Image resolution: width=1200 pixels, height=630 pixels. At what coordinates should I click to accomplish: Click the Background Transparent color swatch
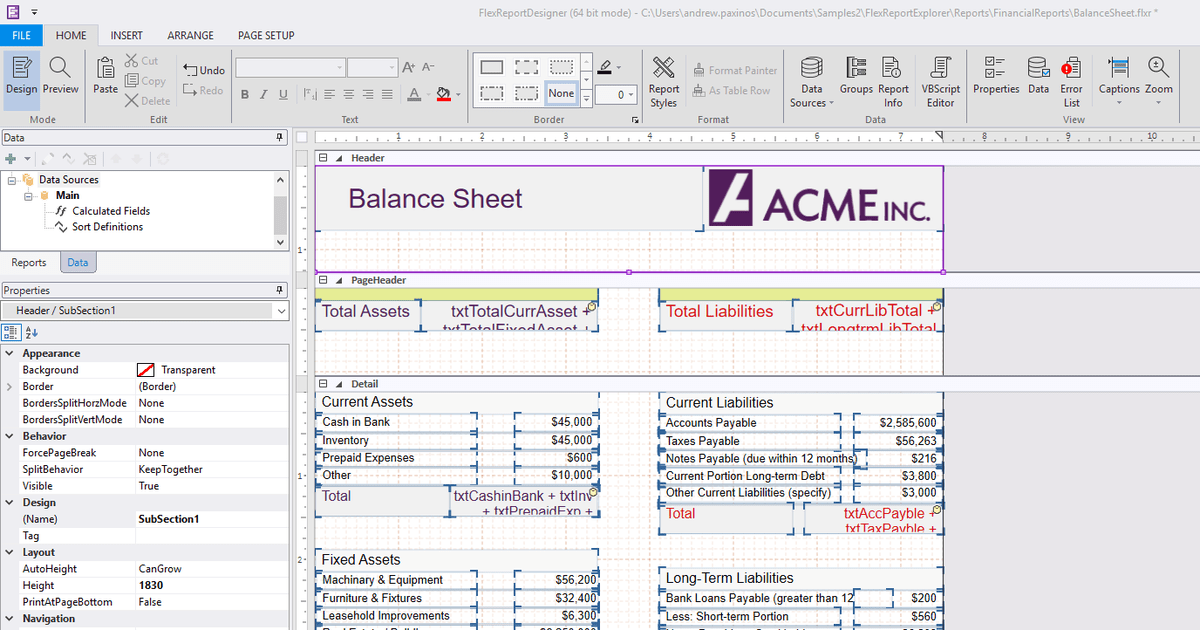point(146,370)
